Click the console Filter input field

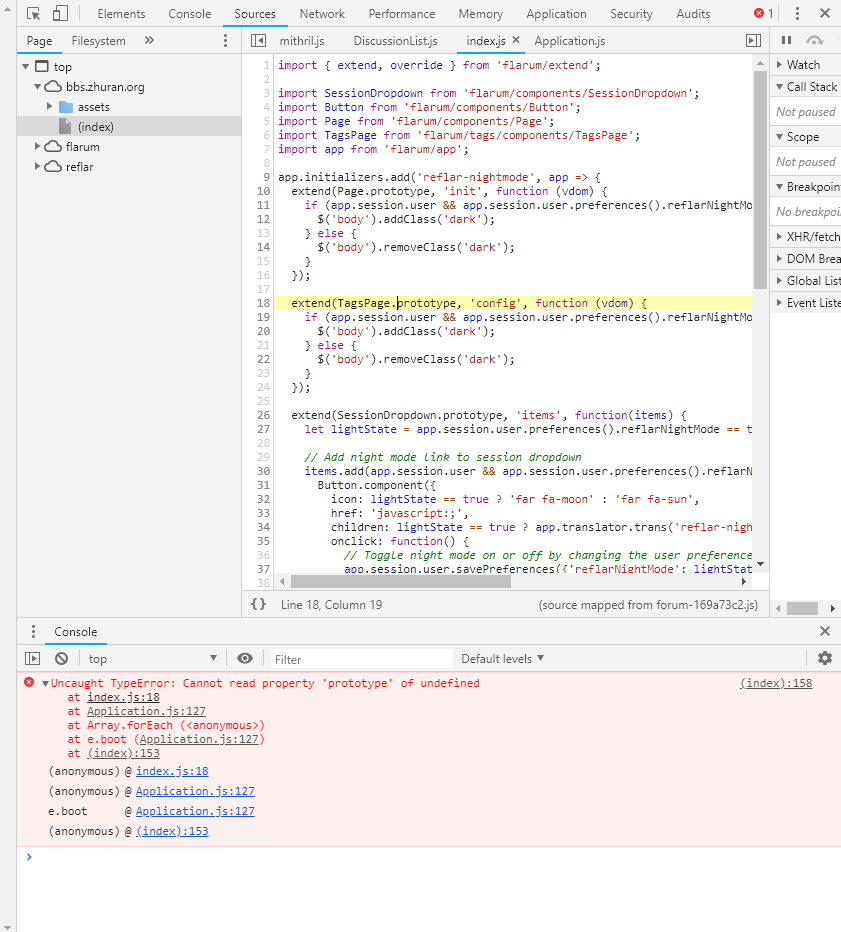[360, 659]
